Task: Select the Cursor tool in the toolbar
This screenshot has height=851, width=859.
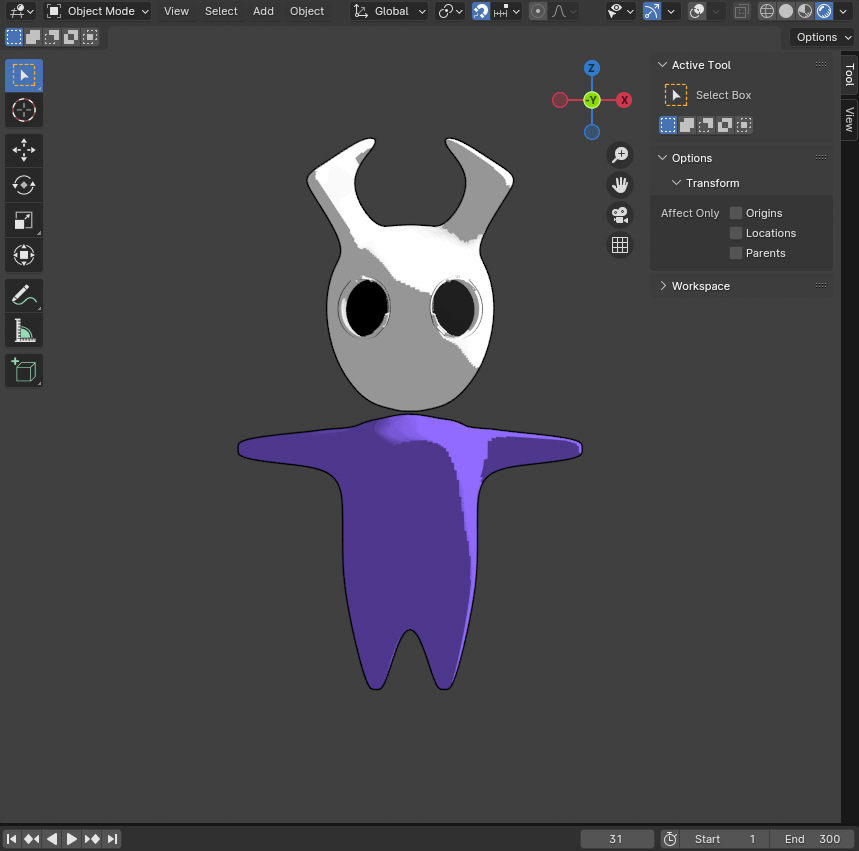Action: [x=24, y=109]
